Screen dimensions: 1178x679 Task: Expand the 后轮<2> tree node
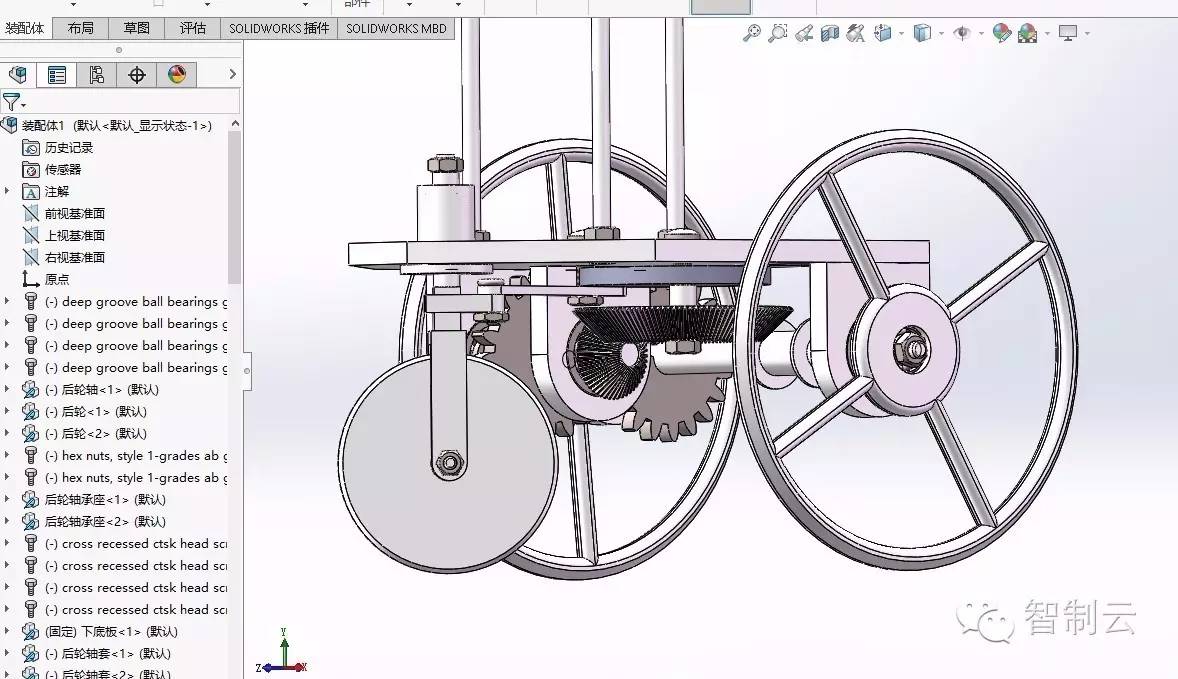click(8, 433)
